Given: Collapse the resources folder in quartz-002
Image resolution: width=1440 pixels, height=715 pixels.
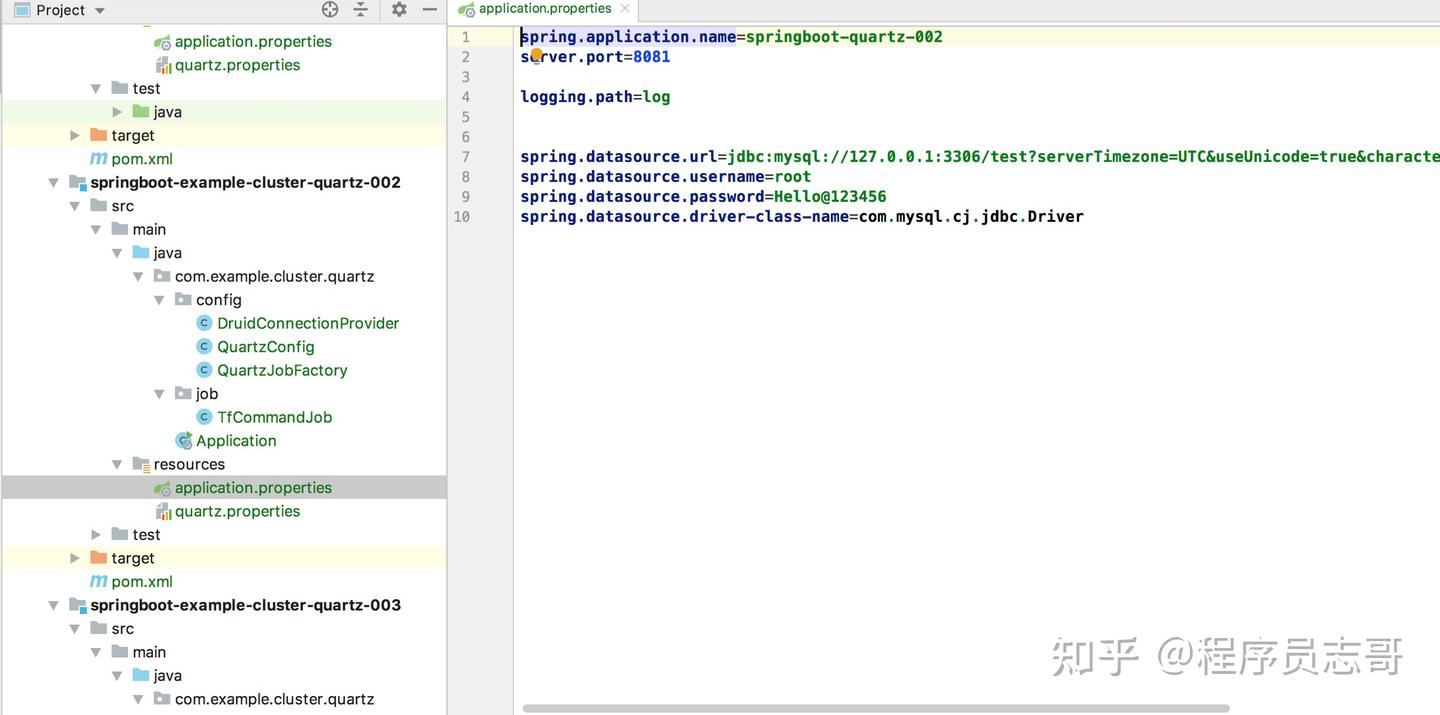Looking at the screenshot, I should [x=117, y=464].
